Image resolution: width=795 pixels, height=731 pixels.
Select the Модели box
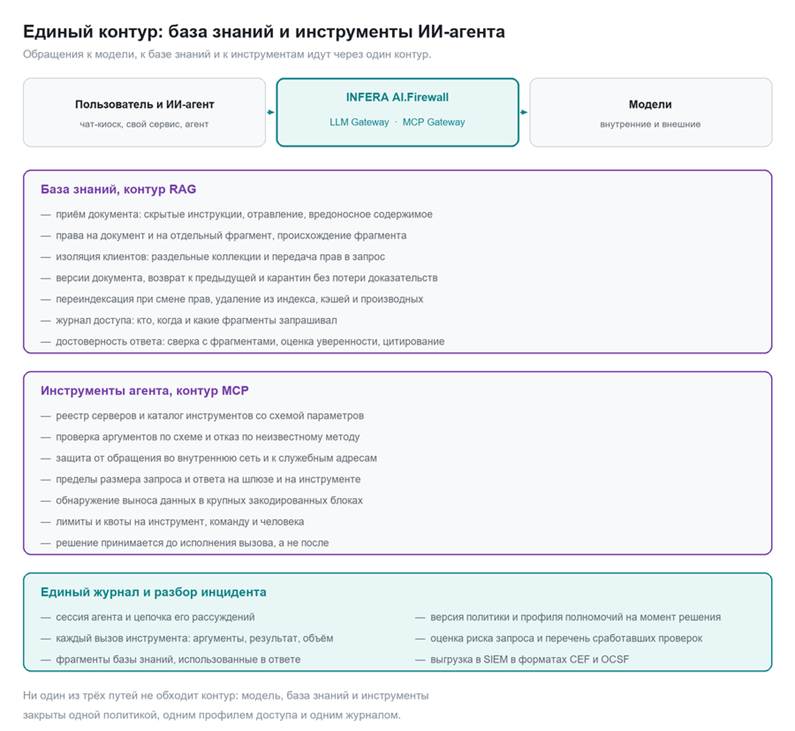pos(651,113)
